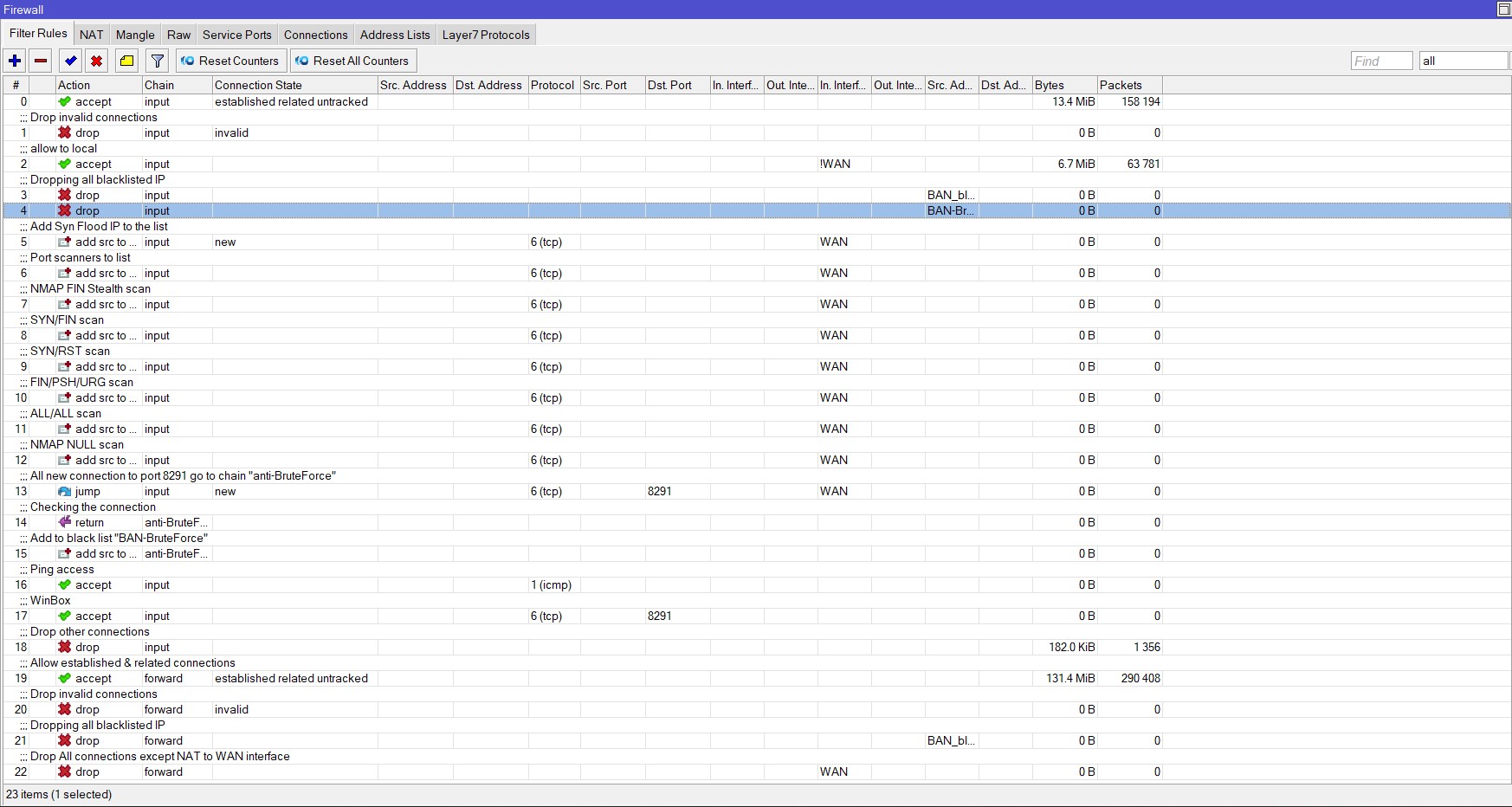This screenshot has height=807, width=1512.
Task: Click the yellow Comment icon
Action: coord(127,61)
